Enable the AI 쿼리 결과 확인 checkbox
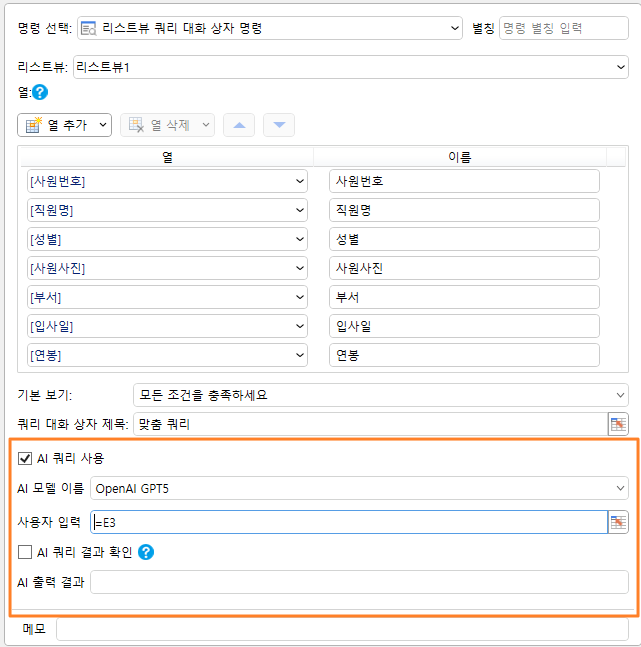 [x=25, y=552]
